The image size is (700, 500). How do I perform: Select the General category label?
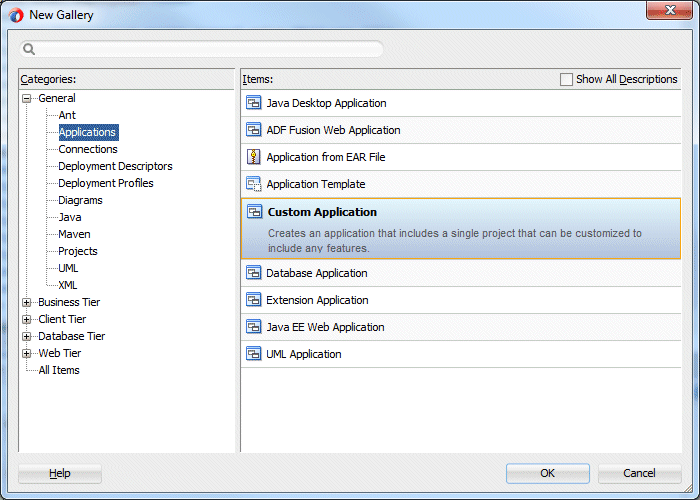pyautogui.click(x=57, y=98)
